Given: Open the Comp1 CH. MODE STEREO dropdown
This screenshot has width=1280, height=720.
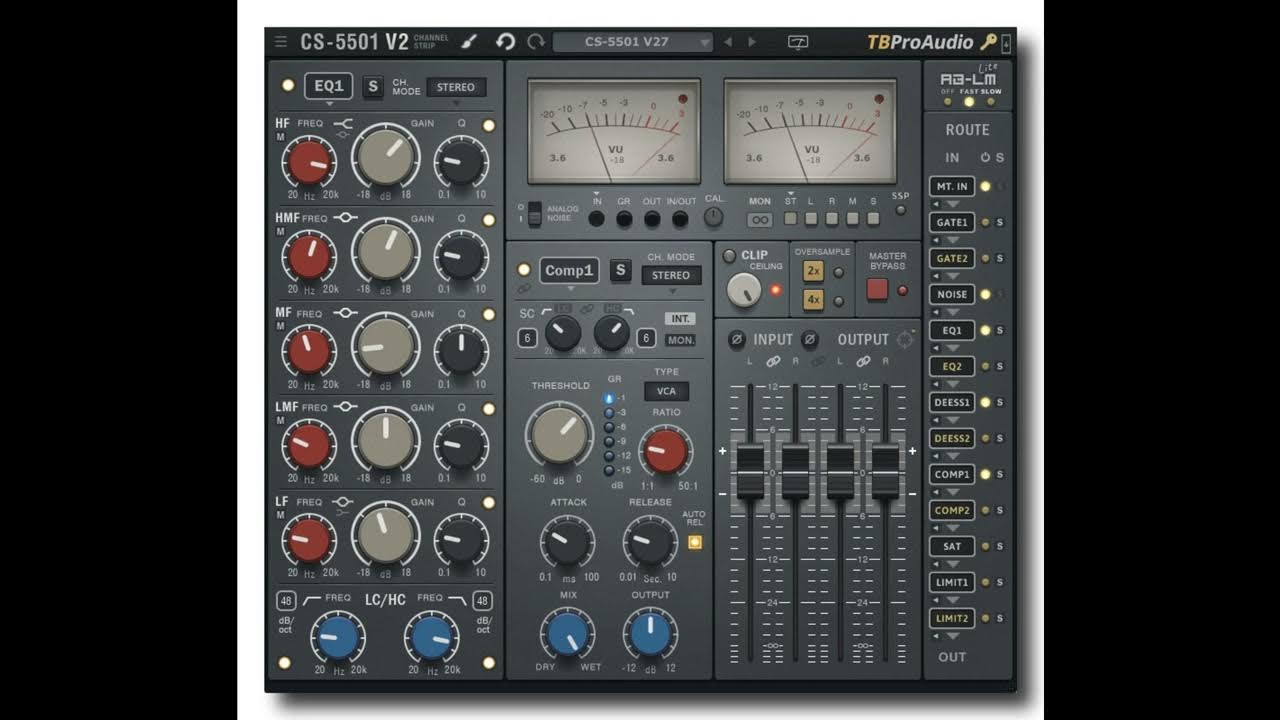Looking at the screenshot, I should pyautogui.click(x=671, y=275).
